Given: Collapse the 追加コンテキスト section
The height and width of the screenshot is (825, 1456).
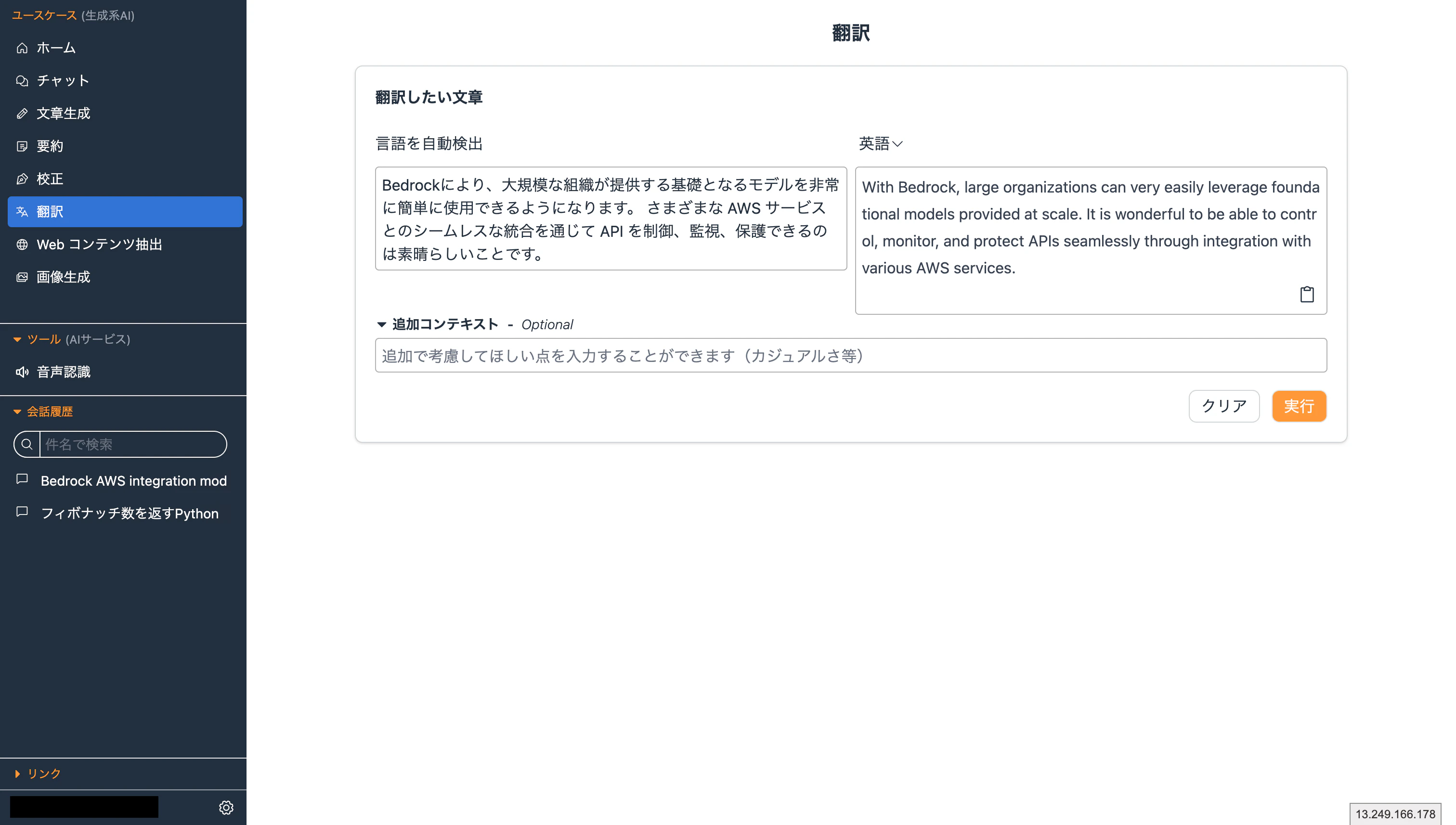Looking at the screenshot, I should [x=381, y=325].
